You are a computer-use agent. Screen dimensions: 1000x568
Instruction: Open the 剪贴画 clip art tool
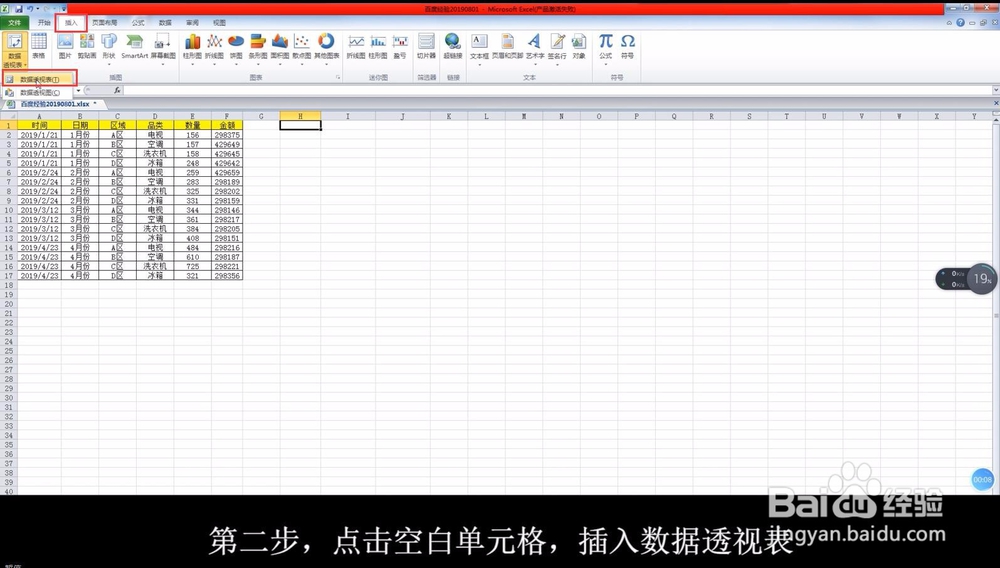point(87,46)
